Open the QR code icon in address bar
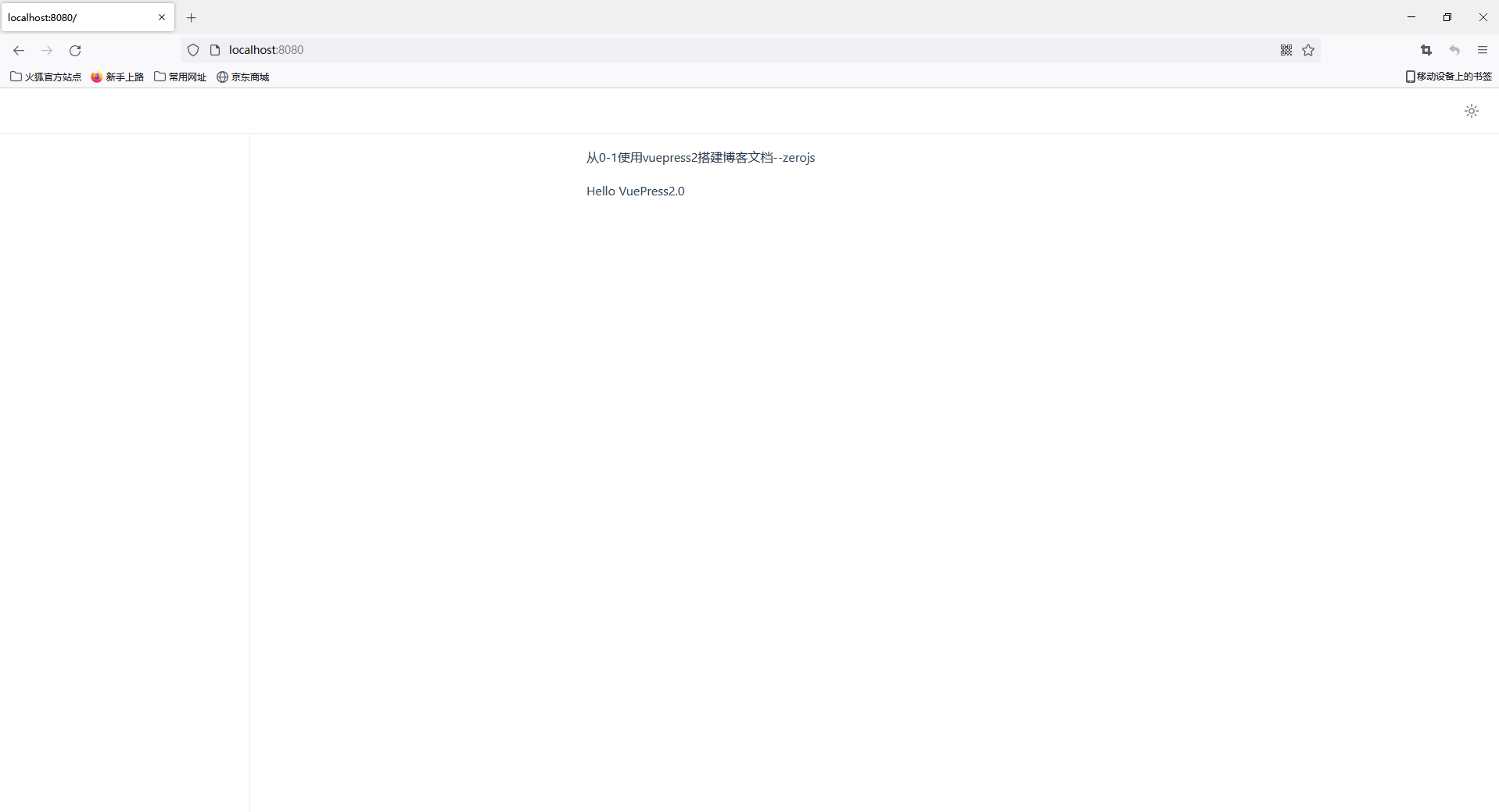The height and width of the screenshot is (812, 1499). 1286,50
